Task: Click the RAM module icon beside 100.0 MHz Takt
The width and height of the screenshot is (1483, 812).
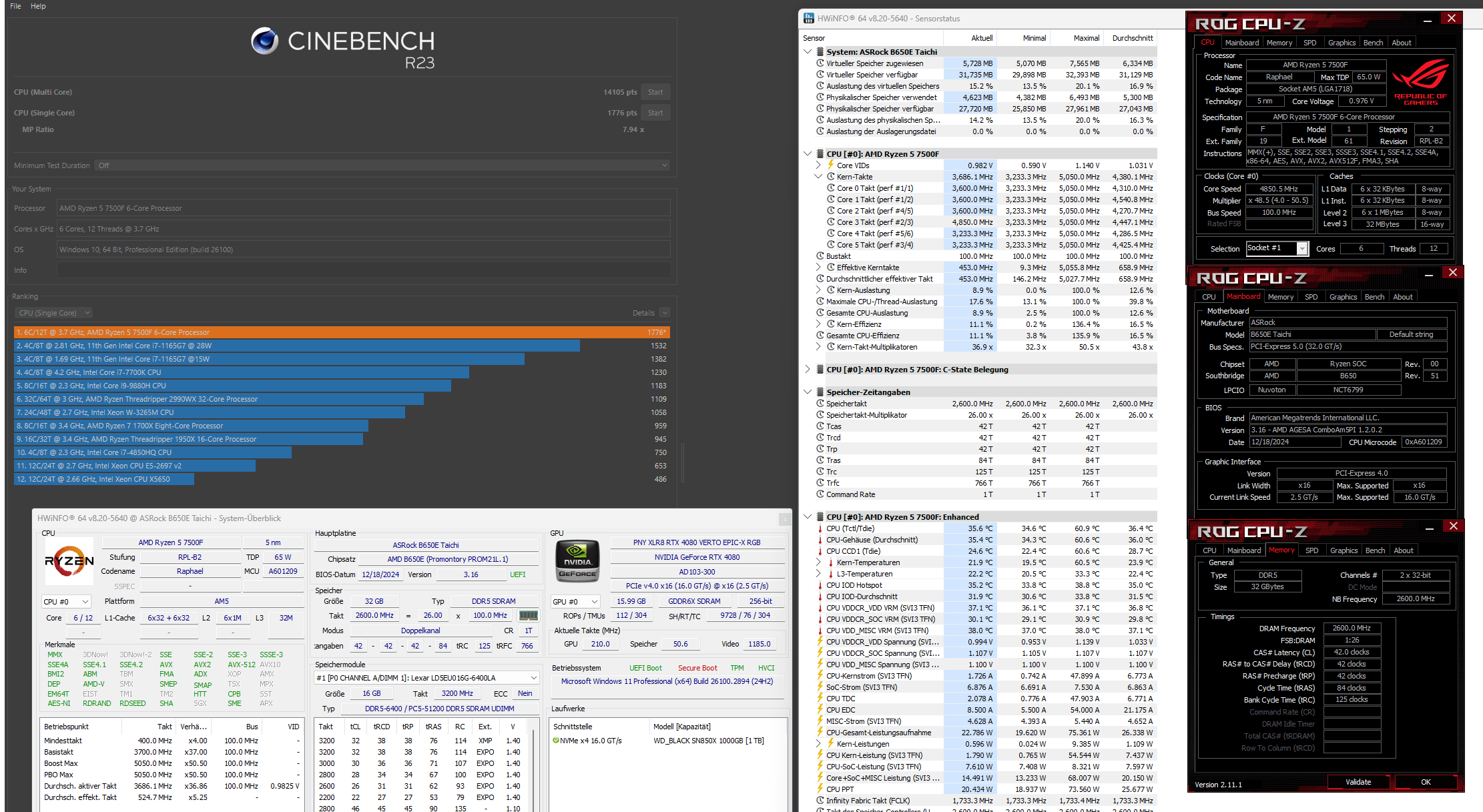Action: point(529,615)
